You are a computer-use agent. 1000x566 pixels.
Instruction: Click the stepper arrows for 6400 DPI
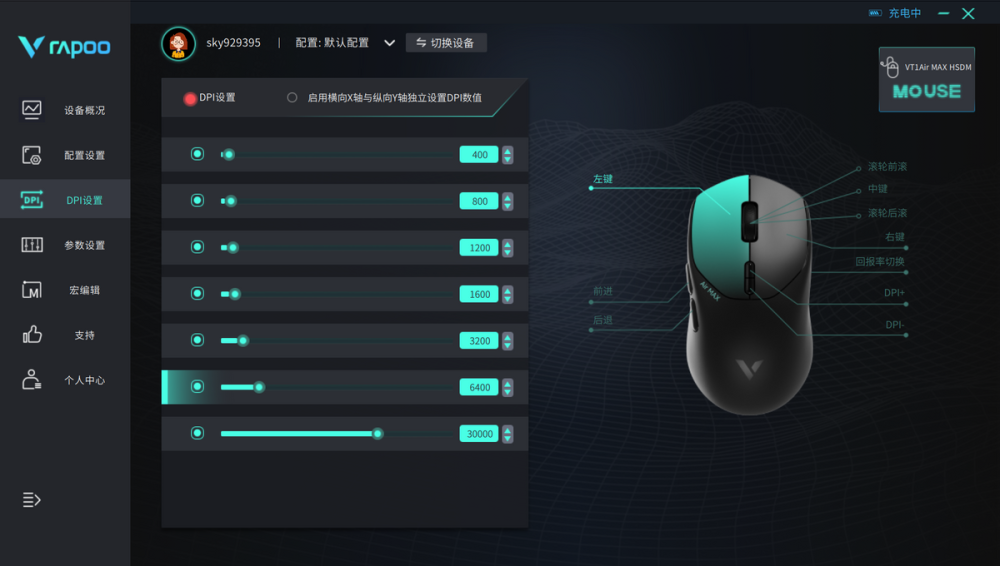point(508,387)
